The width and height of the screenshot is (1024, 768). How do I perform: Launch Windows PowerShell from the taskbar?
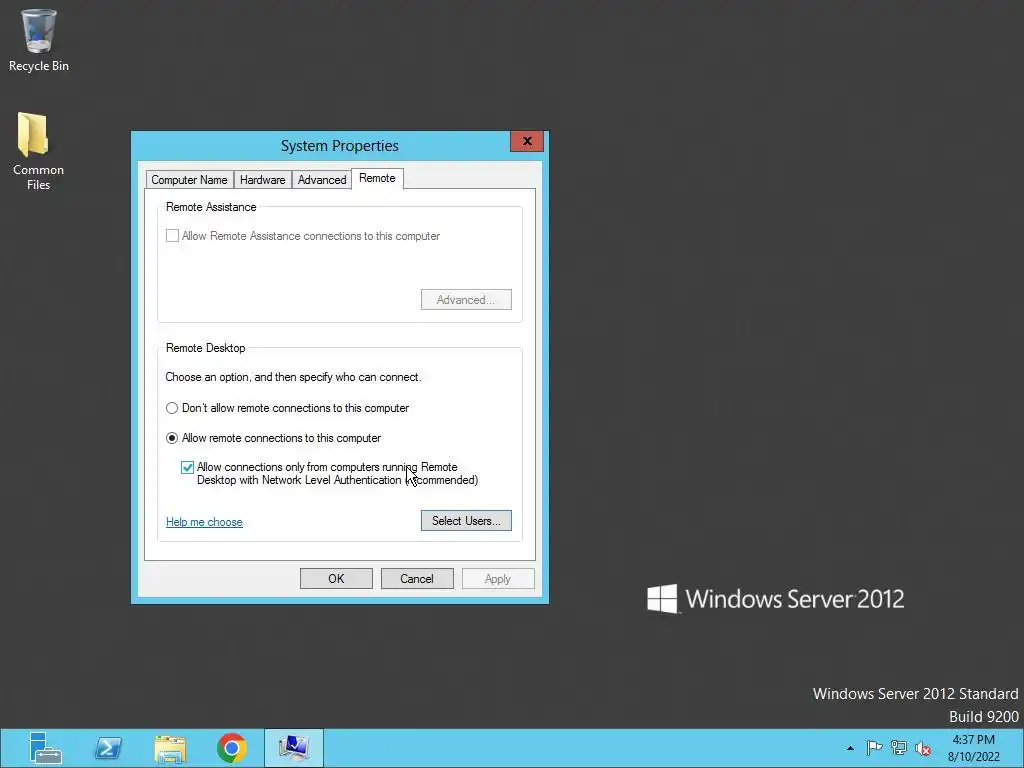[x=108, y=748]
